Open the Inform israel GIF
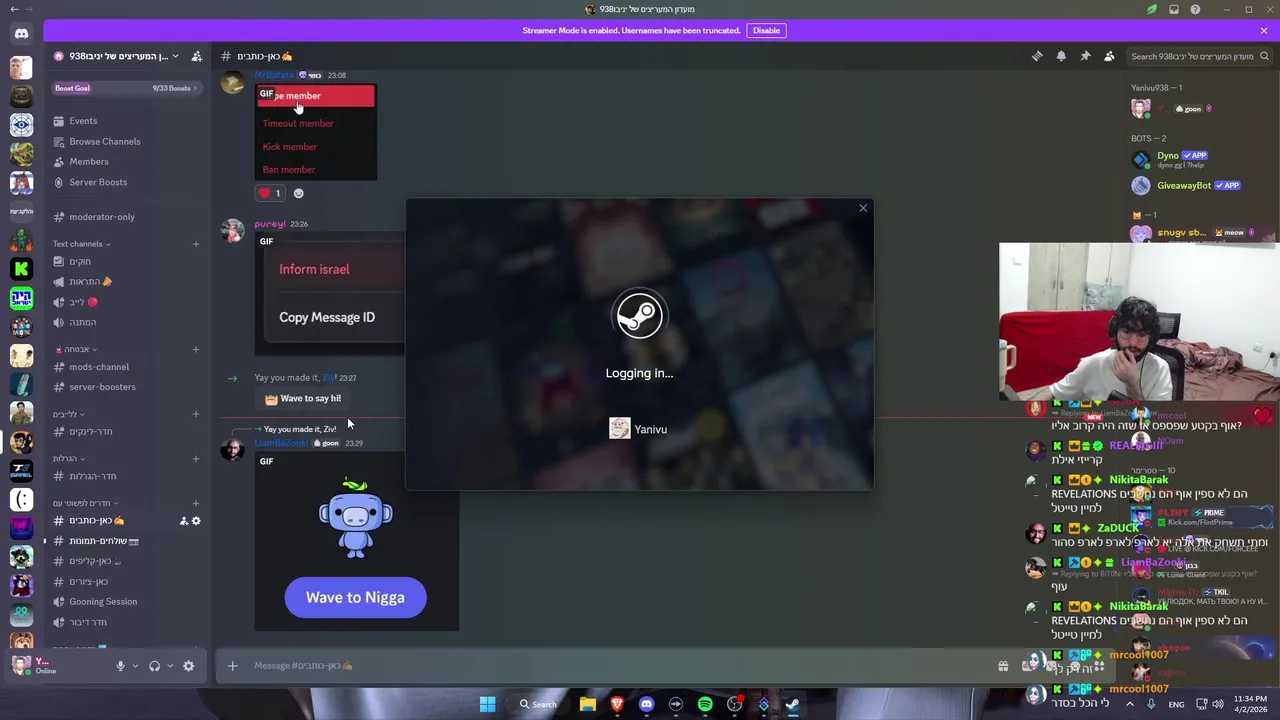This screenshot has height=720, width=1280. point(330,294)
